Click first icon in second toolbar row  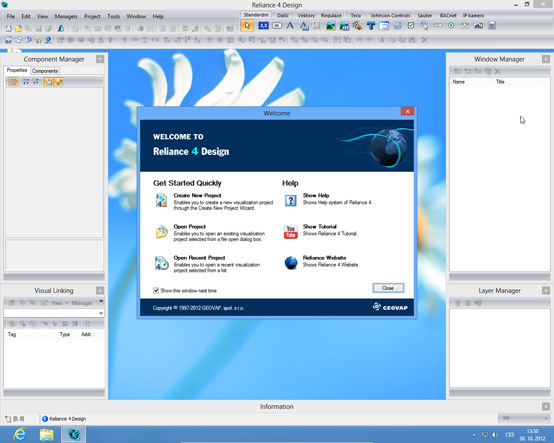pos(8,40)
